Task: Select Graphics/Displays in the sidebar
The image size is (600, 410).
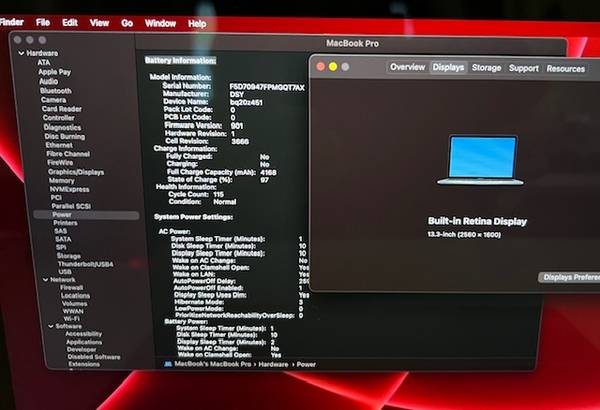Action: (x=76, y=172)
